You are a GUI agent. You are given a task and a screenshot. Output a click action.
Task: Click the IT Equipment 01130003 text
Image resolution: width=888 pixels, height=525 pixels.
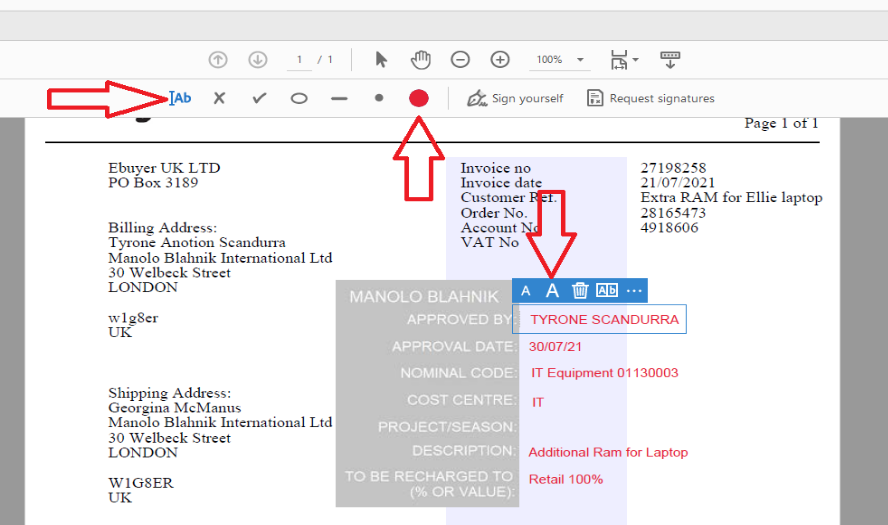pyautogui.click(x=604, y=373)
